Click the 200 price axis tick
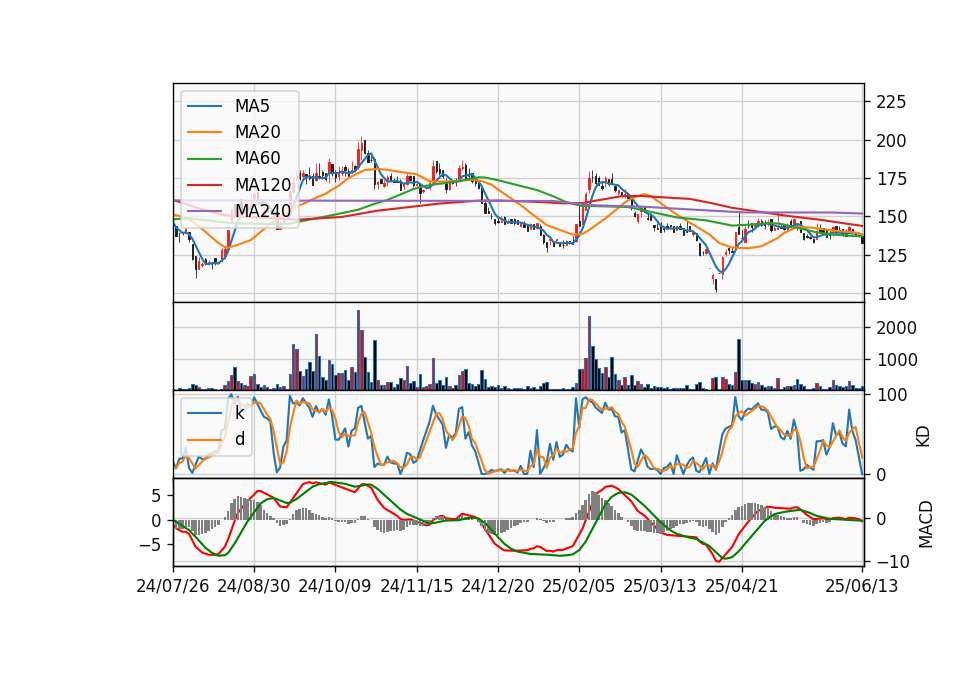 point(891,141)
